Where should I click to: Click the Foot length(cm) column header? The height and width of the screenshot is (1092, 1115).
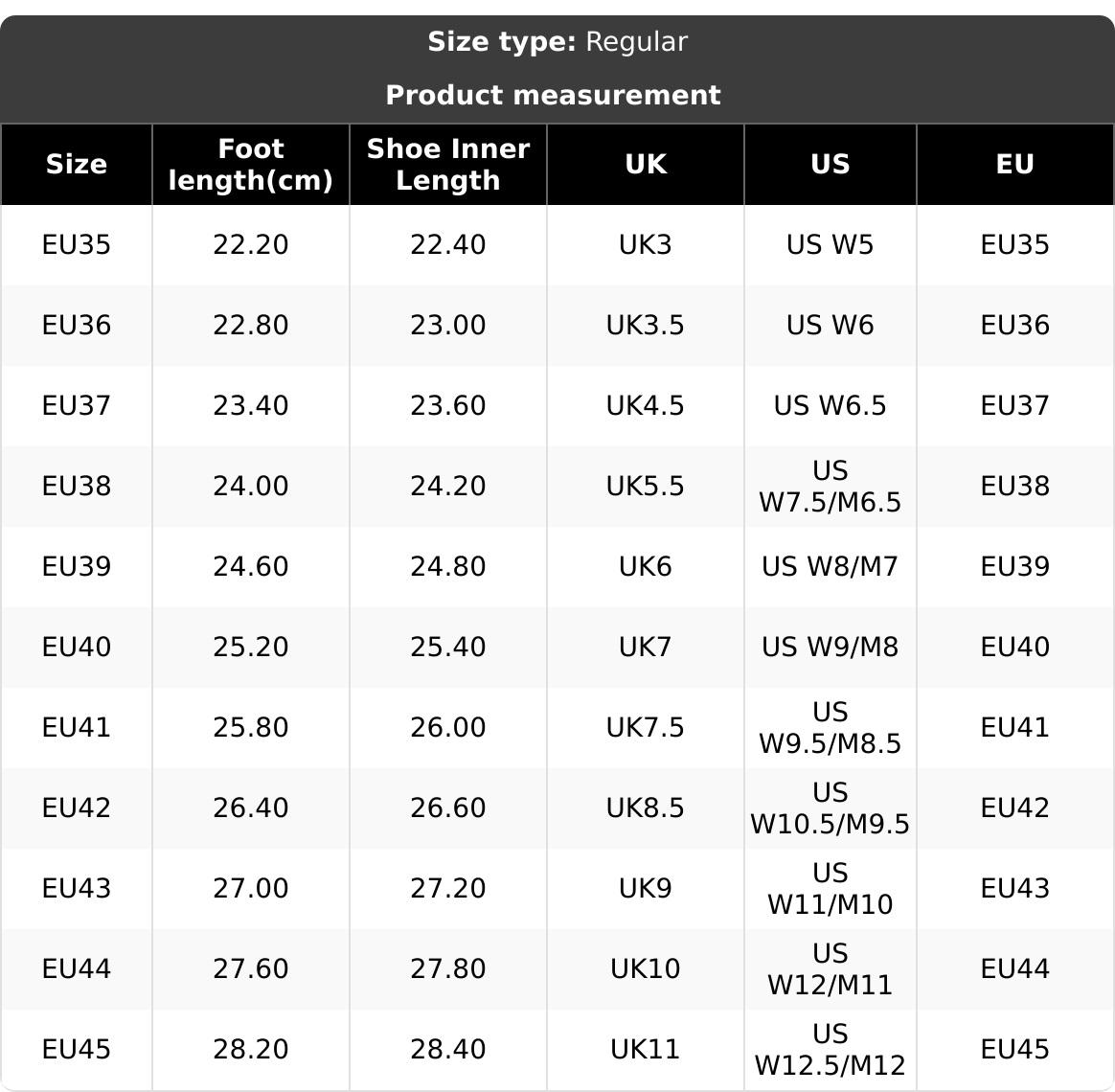251,165
